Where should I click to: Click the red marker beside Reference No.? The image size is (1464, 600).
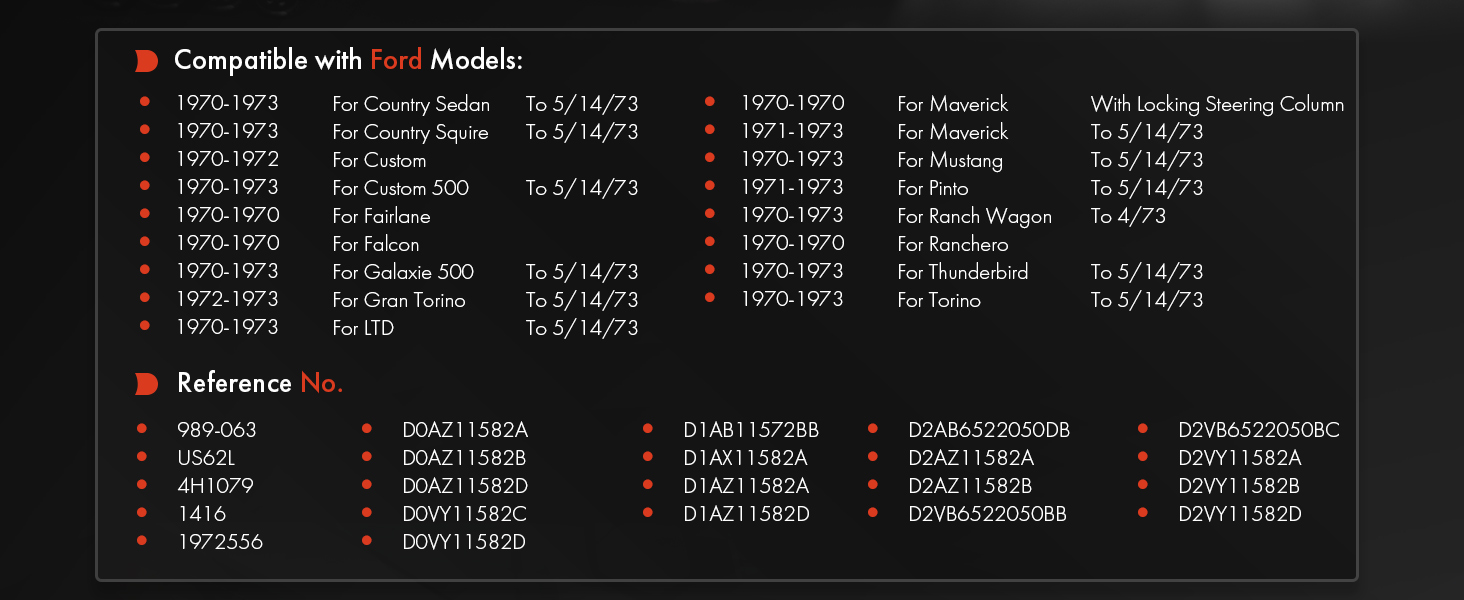coord(146,384)
